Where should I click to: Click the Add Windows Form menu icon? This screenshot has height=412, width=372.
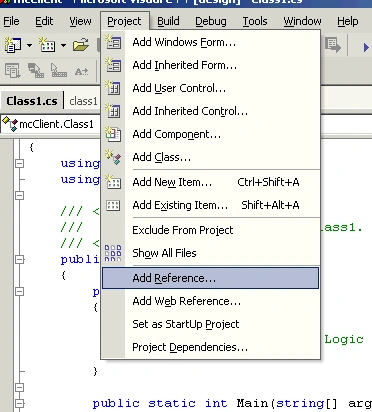(113, 42)
